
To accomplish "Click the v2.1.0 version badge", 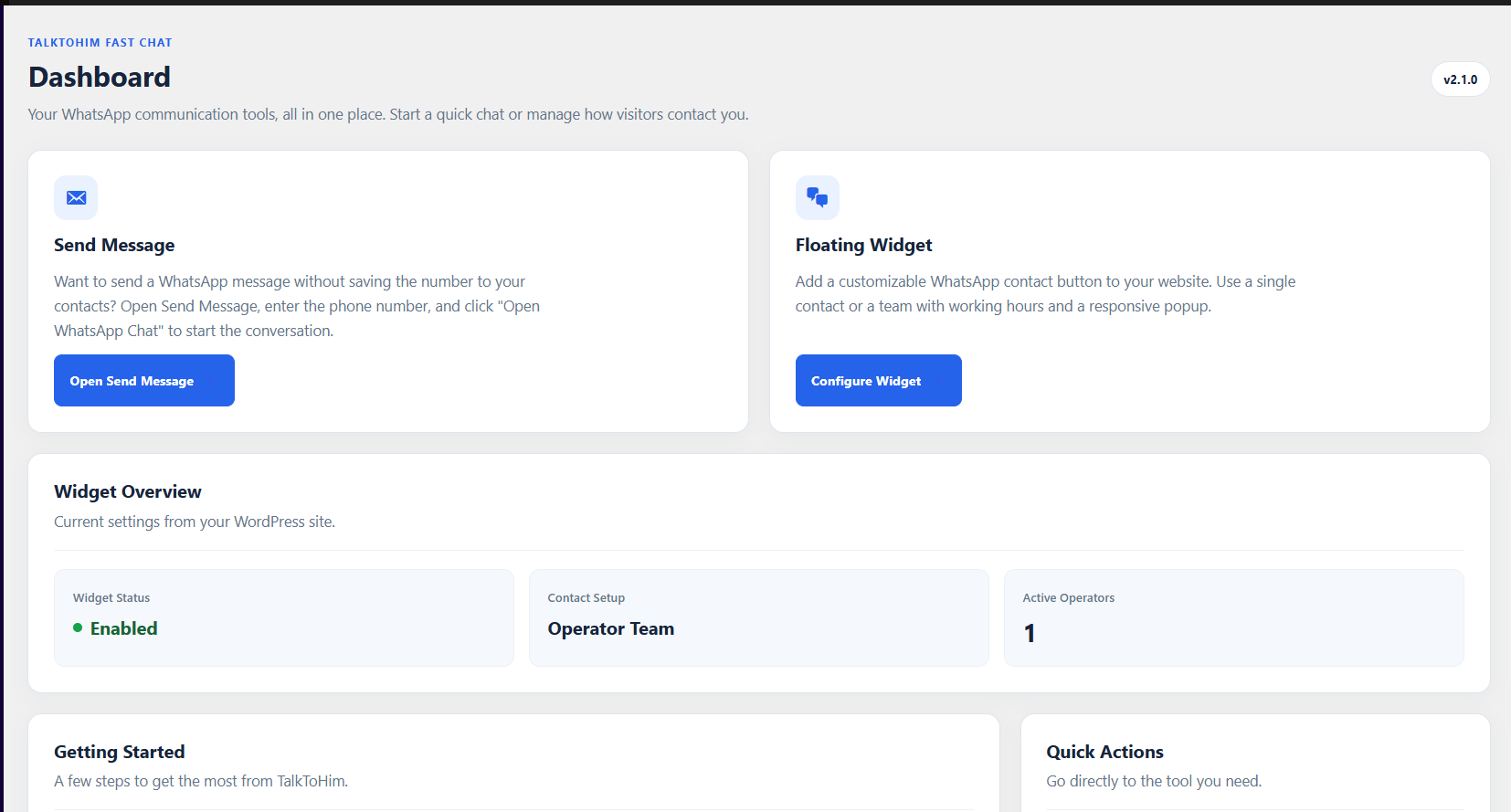I will pyautogui.click(x=1460, y=79).
